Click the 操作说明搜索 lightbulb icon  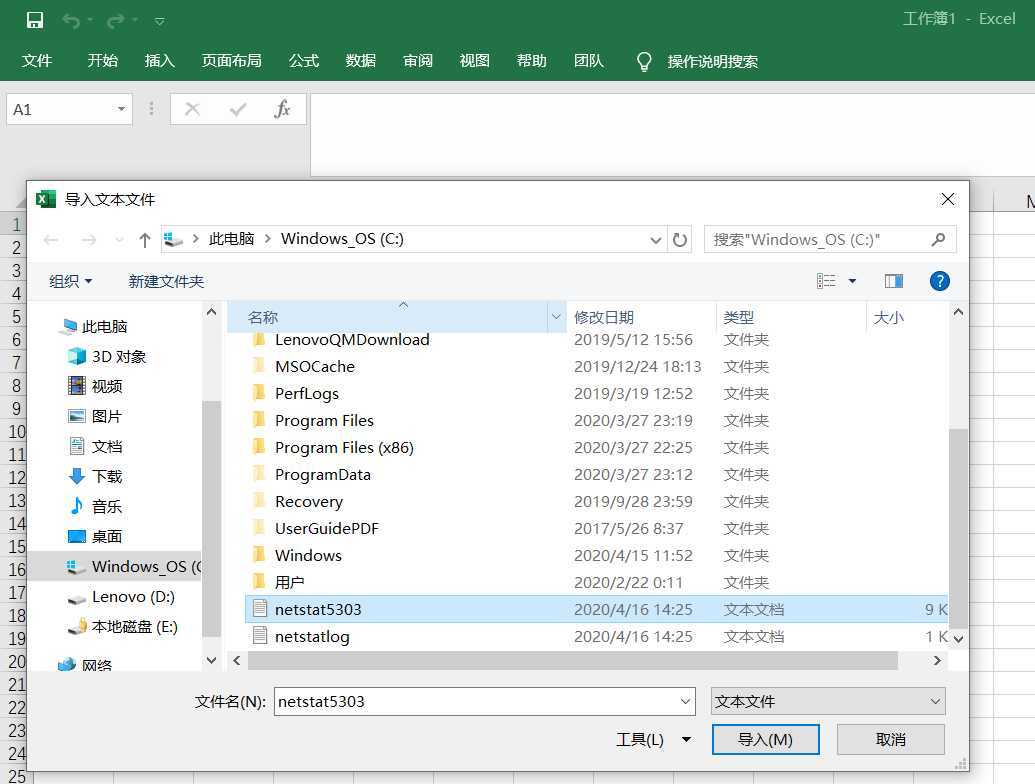pyautogui.click(x=644, y=60)
